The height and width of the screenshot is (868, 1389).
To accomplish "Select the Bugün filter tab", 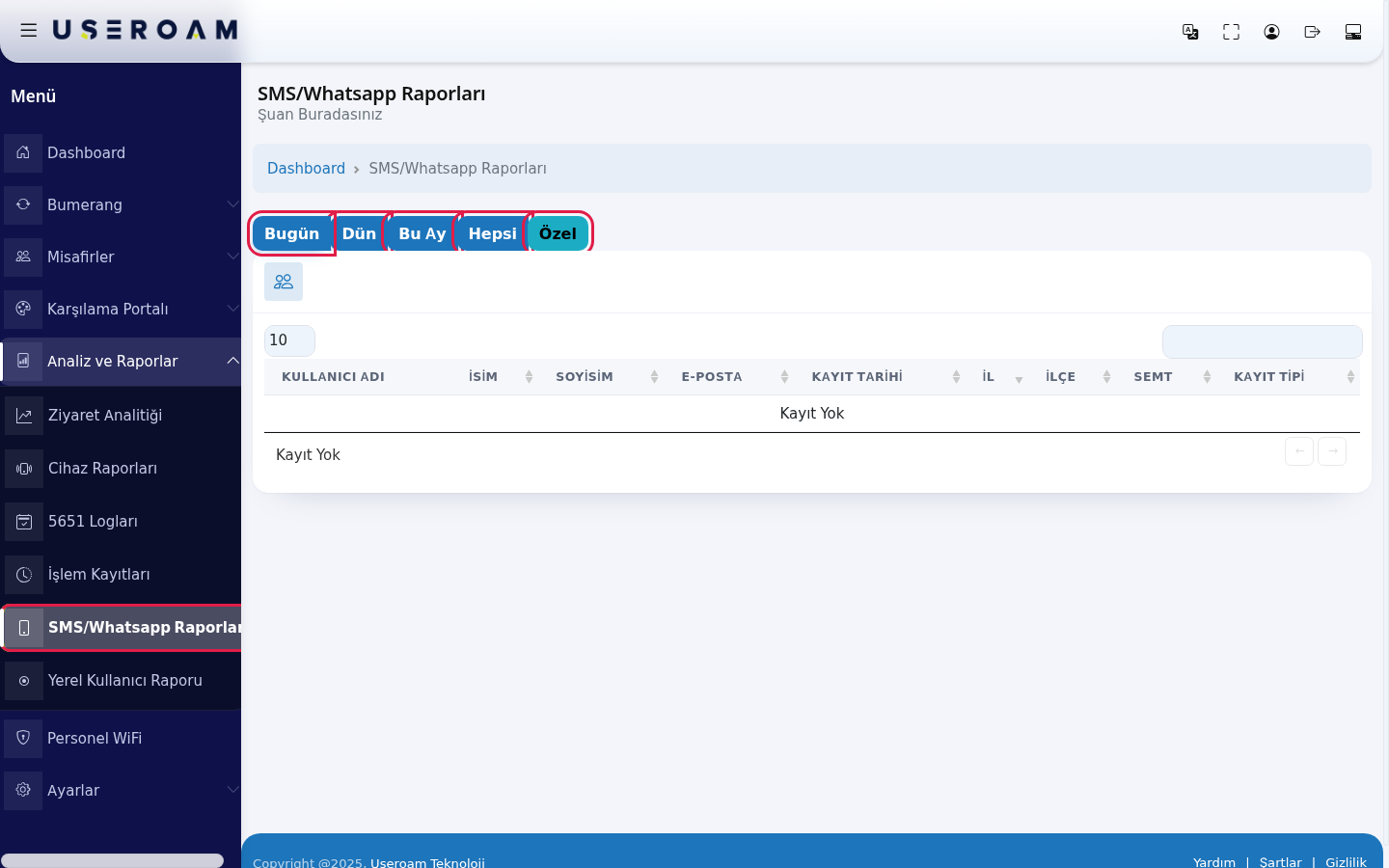I will (291, 233).
